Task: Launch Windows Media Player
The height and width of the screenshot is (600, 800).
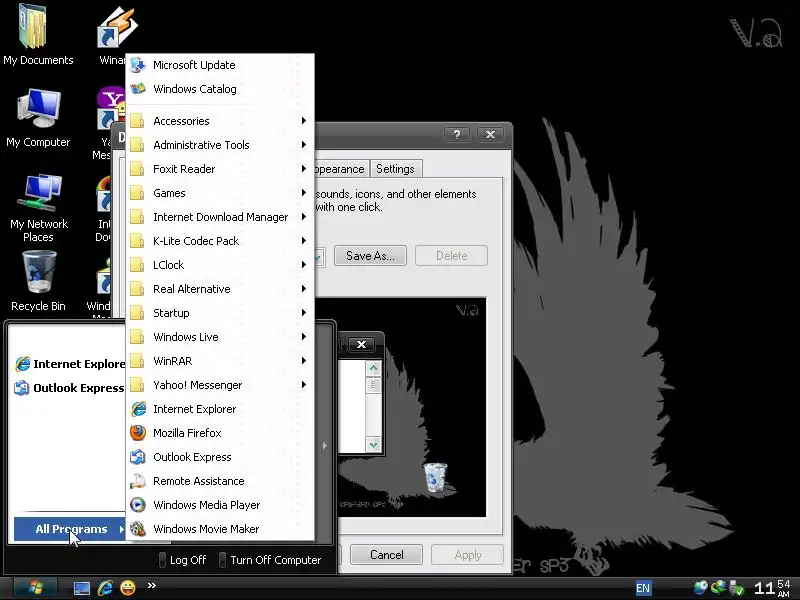Action: (220, 505)
